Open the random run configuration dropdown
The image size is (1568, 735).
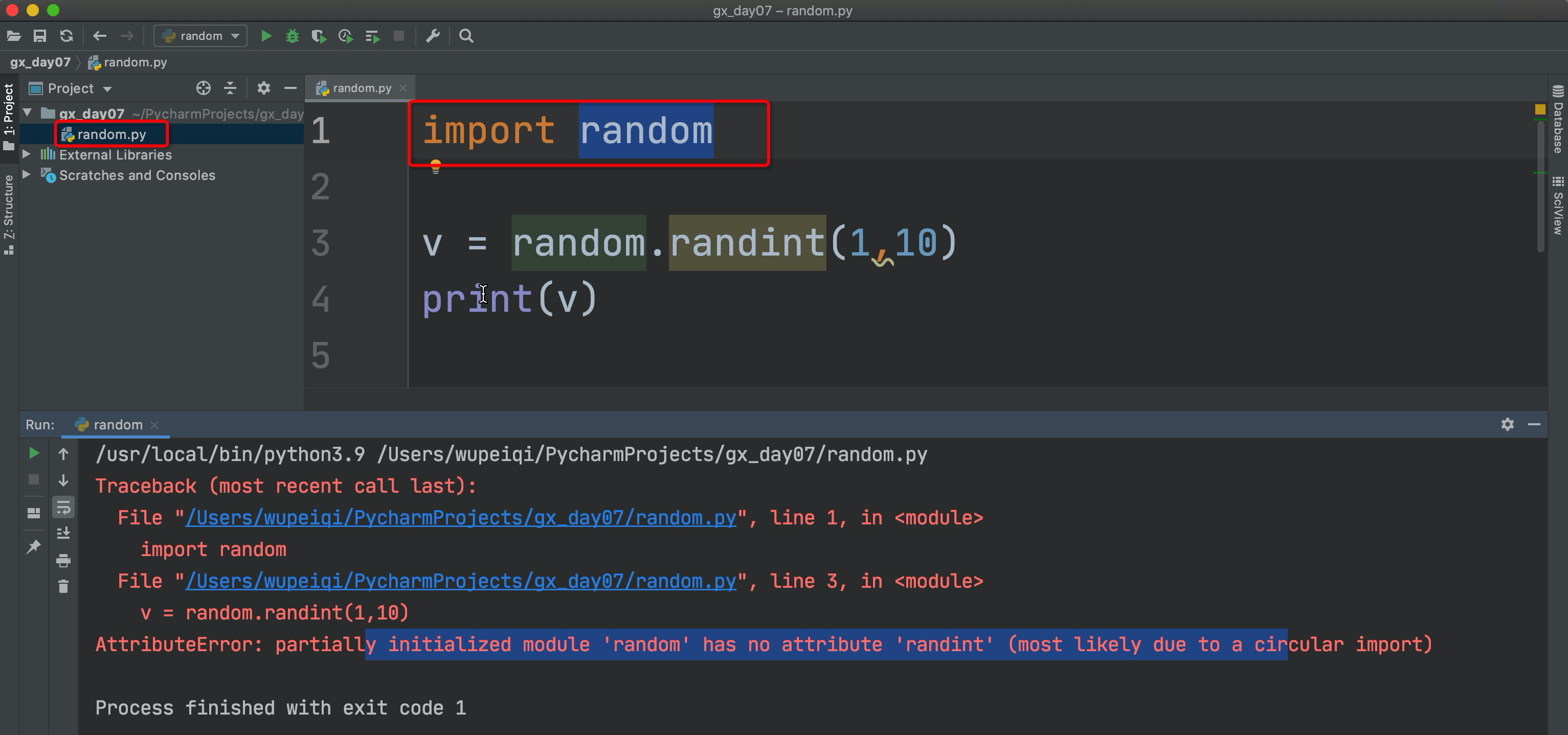point(200,36)
